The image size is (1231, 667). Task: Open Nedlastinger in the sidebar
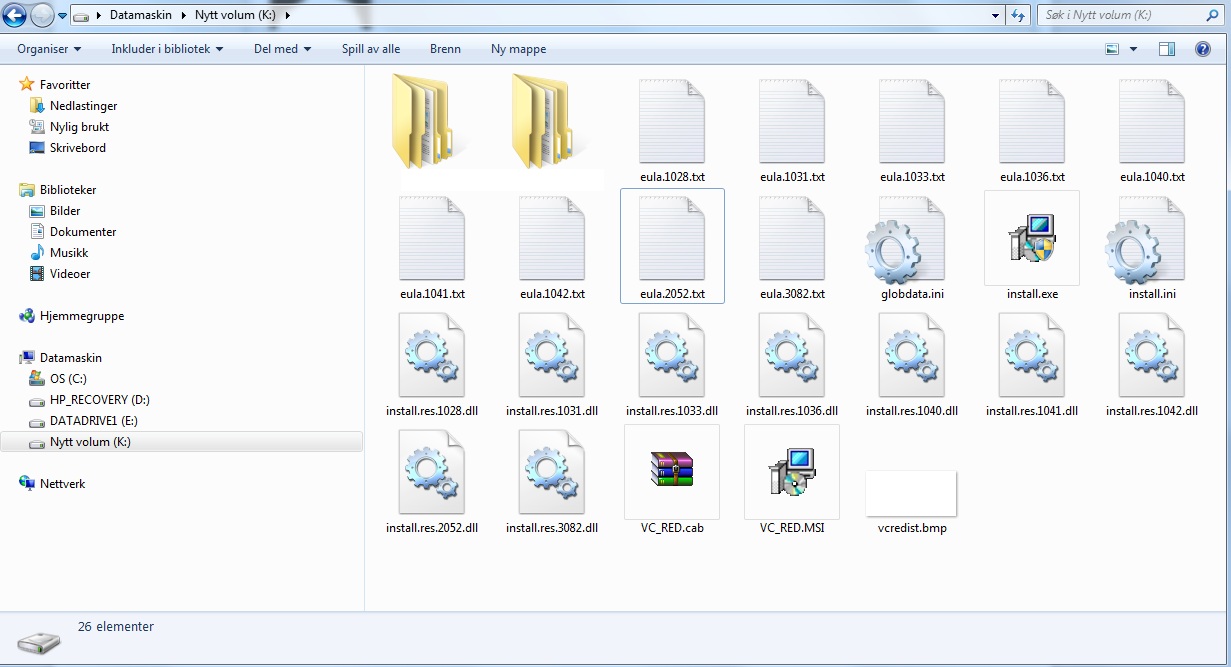(x=84, y=106)
